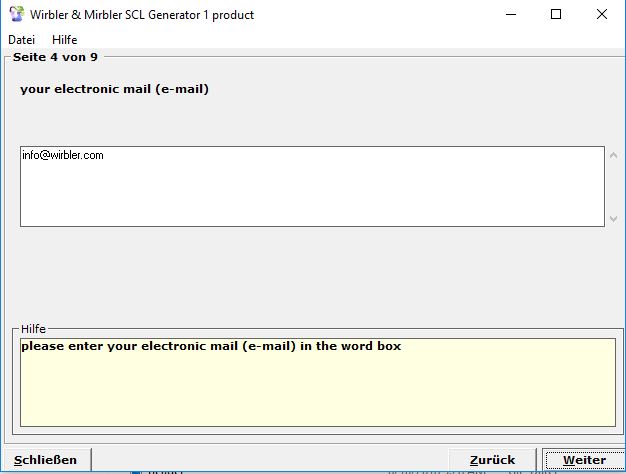Click the email box vertical scrollbar track
The width and height of the screenshot is (626, 474).
pyautogui.click(x=614, y=187)
